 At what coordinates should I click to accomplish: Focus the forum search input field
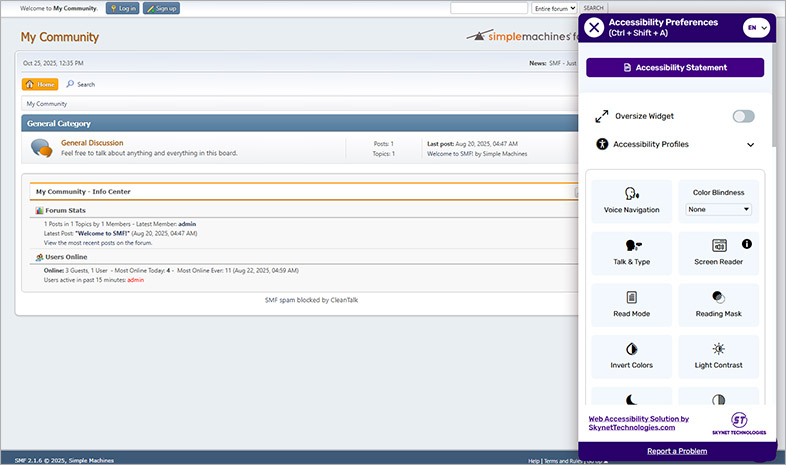point(489,8)
